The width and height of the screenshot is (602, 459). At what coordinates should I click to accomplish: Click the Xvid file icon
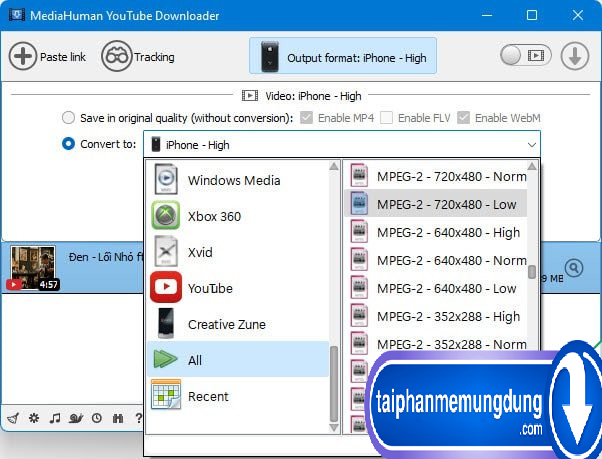point(166,251)
